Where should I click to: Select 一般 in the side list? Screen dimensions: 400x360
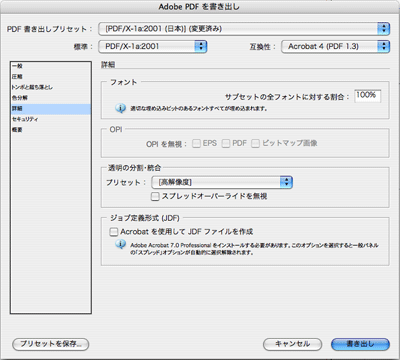pos(51,66)
